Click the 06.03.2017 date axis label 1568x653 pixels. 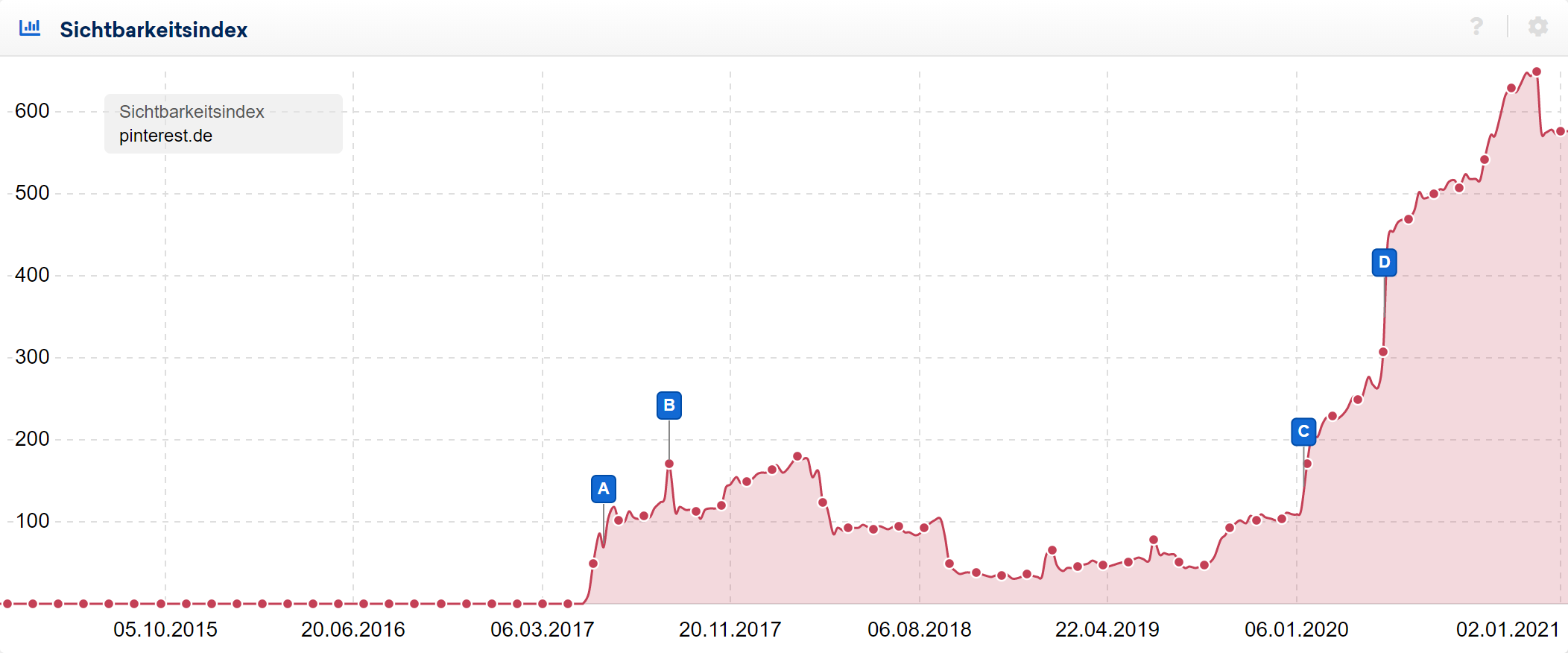point(542,630)
